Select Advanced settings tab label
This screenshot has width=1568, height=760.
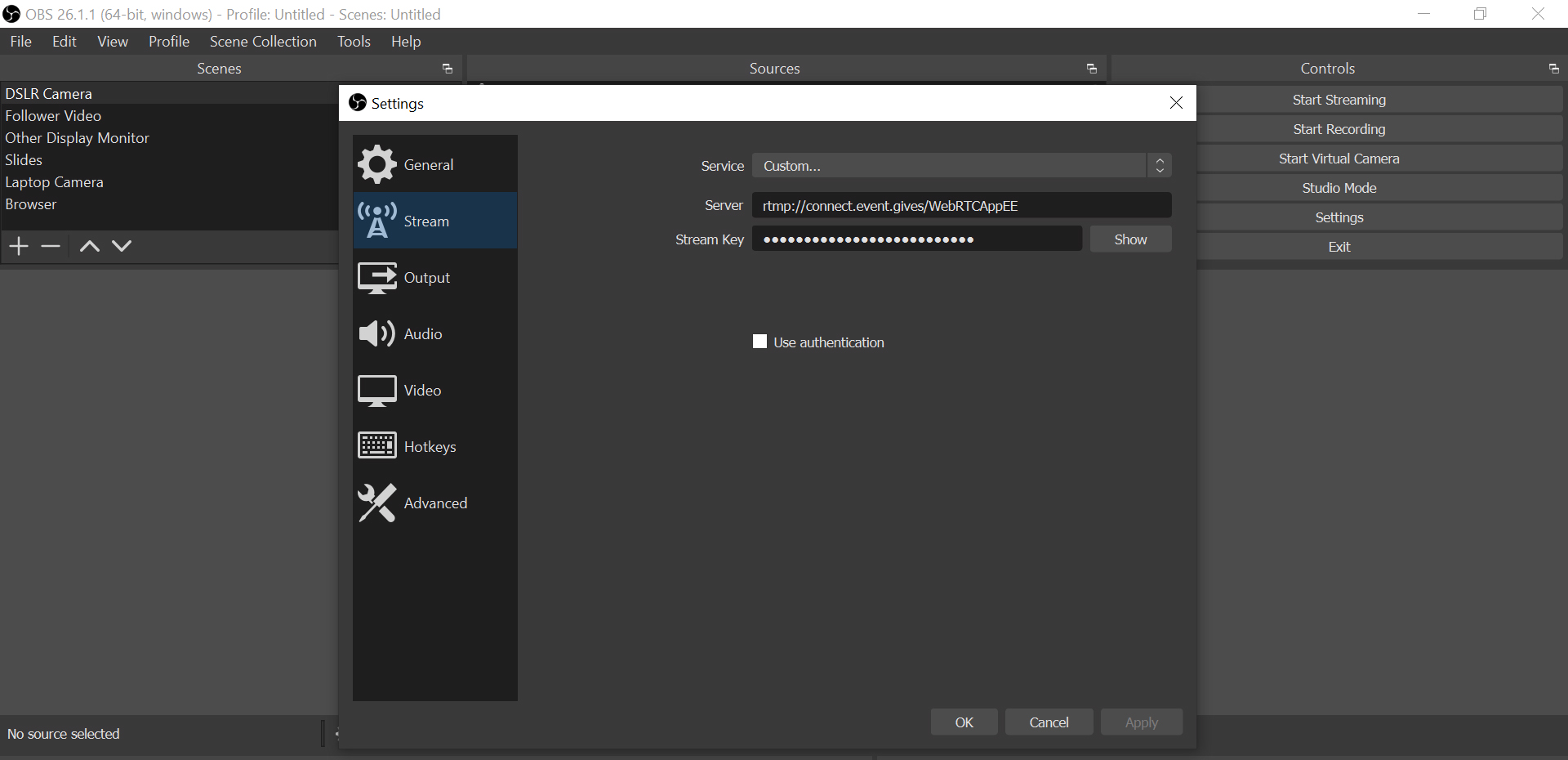(436, 503)
